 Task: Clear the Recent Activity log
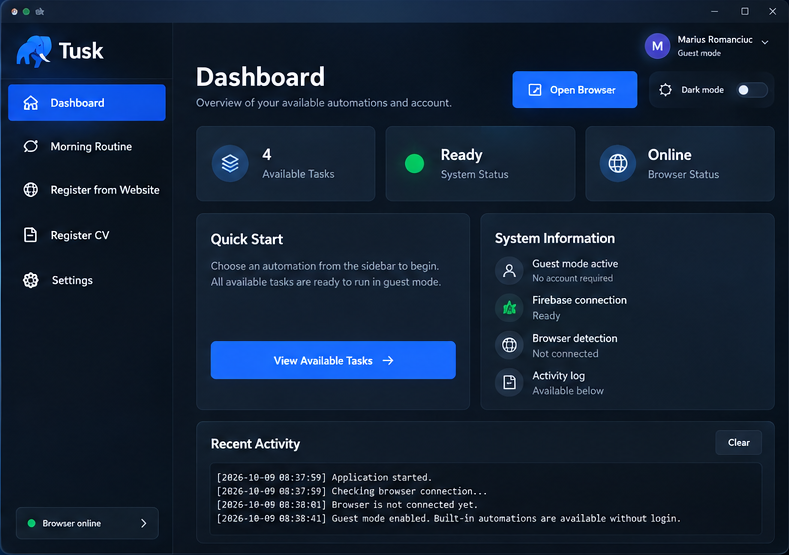(x=738, y=443)
